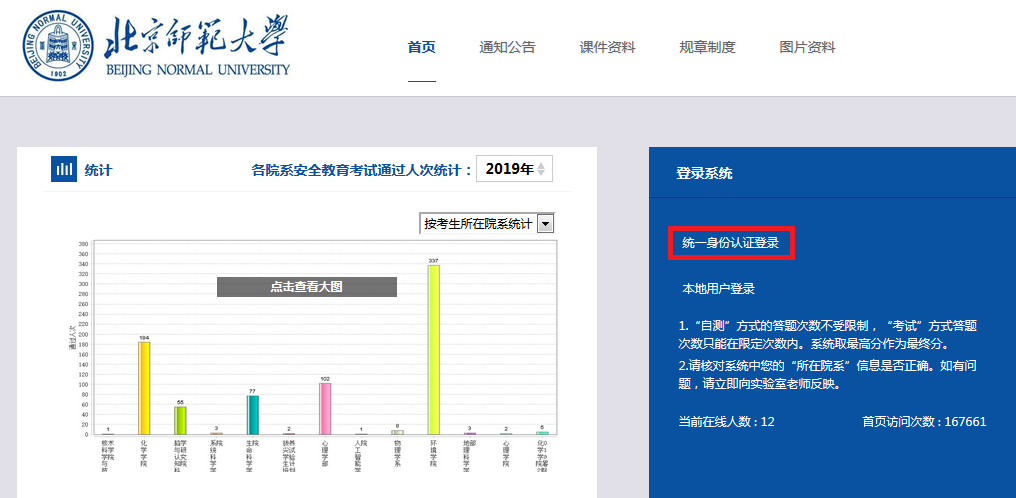Open the 课件资料 page

(607, 47)
